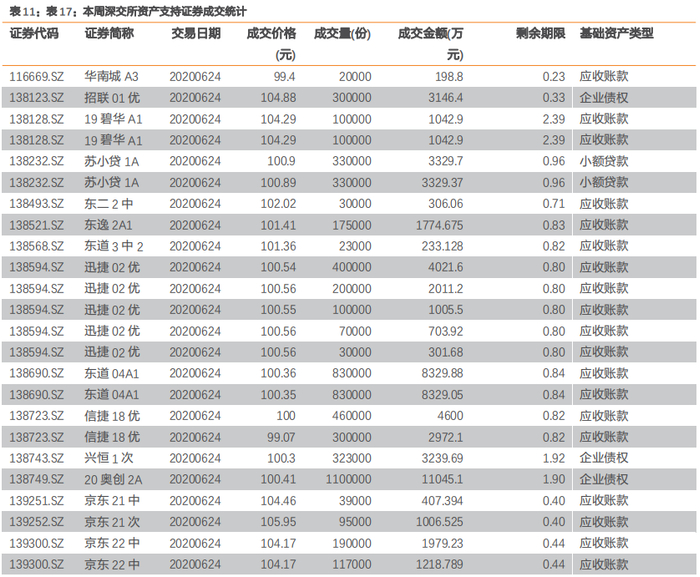Select the name 东逸 2A1

tap(108, 225)
